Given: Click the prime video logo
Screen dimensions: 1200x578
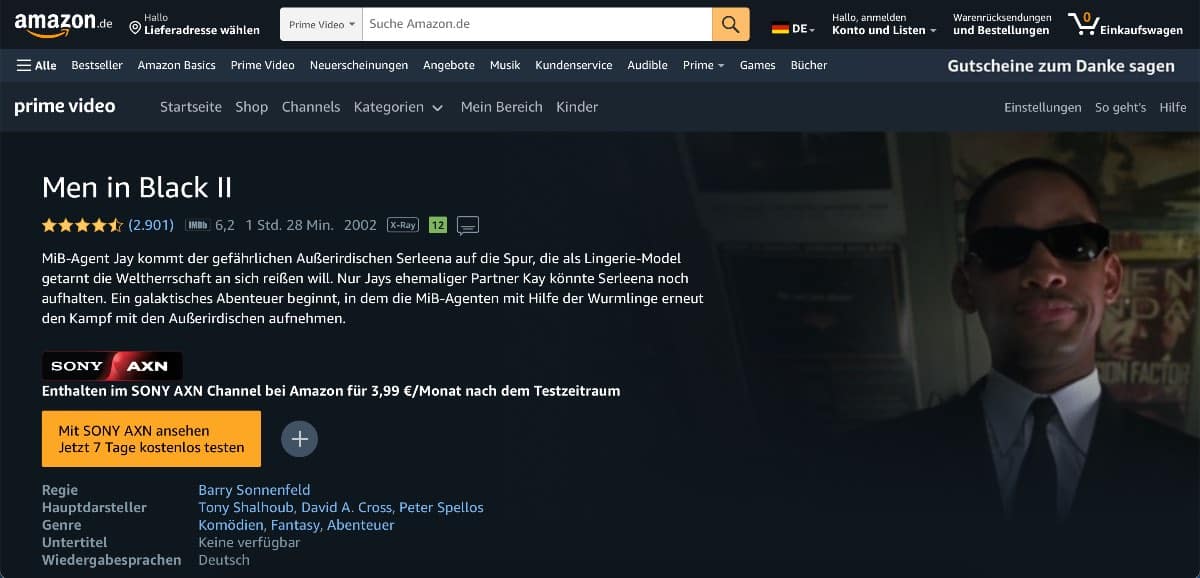Looking at the screenshot, I should point(65,106).
